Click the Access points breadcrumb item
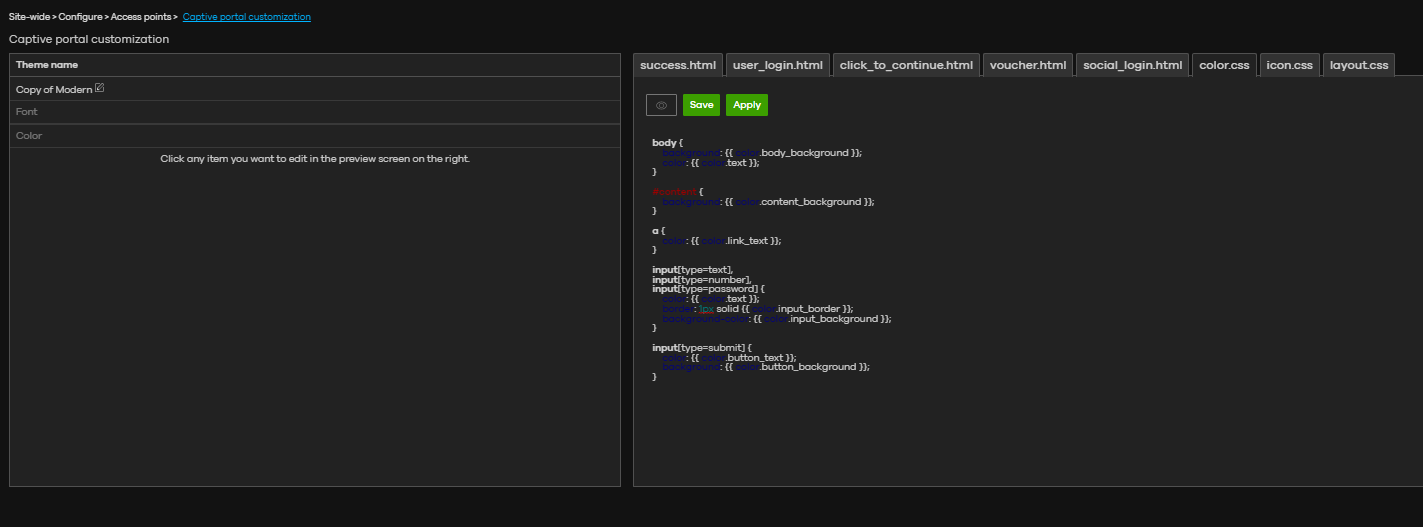 (x=141, y=17)
